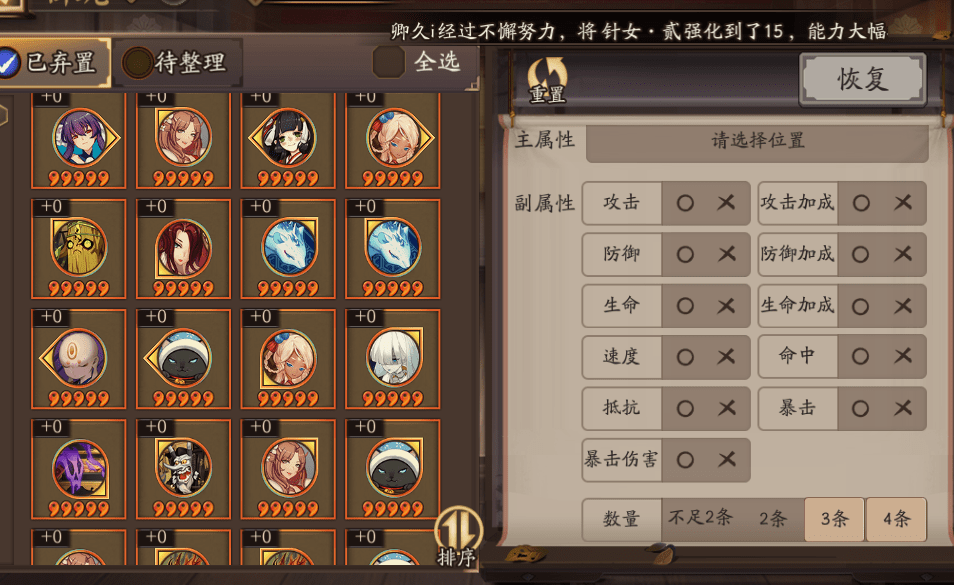Select the 3条 quantity tab

834,519
